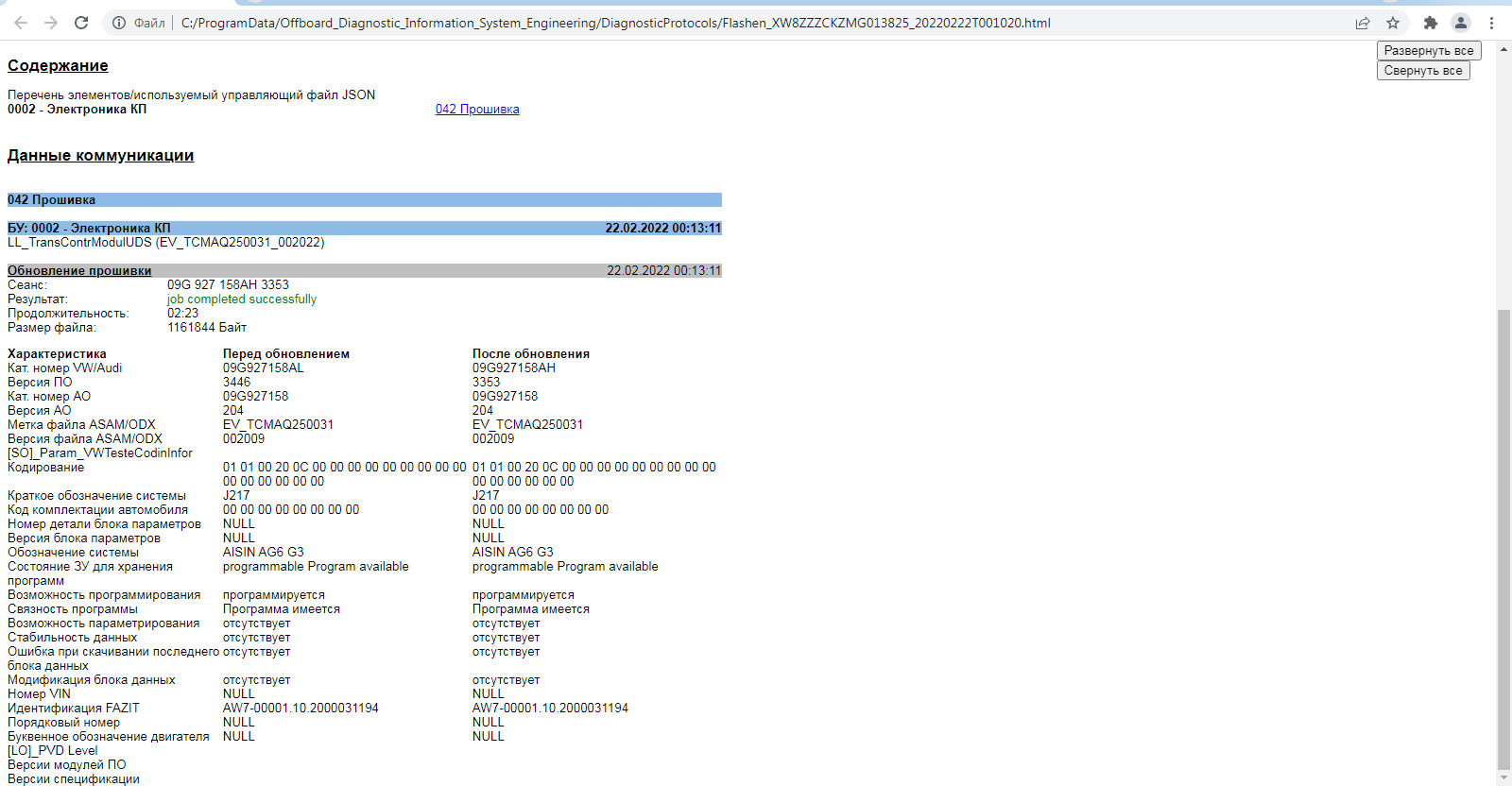1512x786 pixels.
Task: Click the Метка файла ASAM/ODX label
Action: tap(81, 424)
